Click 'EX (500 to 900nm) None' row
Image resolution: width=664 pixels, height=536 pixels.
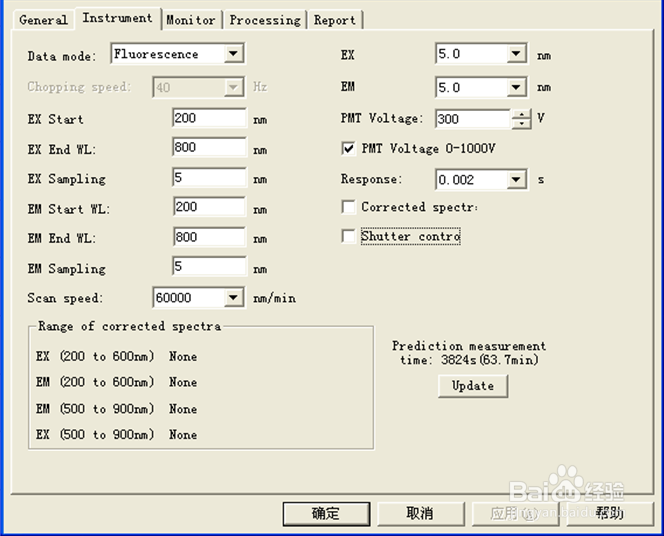116,435
